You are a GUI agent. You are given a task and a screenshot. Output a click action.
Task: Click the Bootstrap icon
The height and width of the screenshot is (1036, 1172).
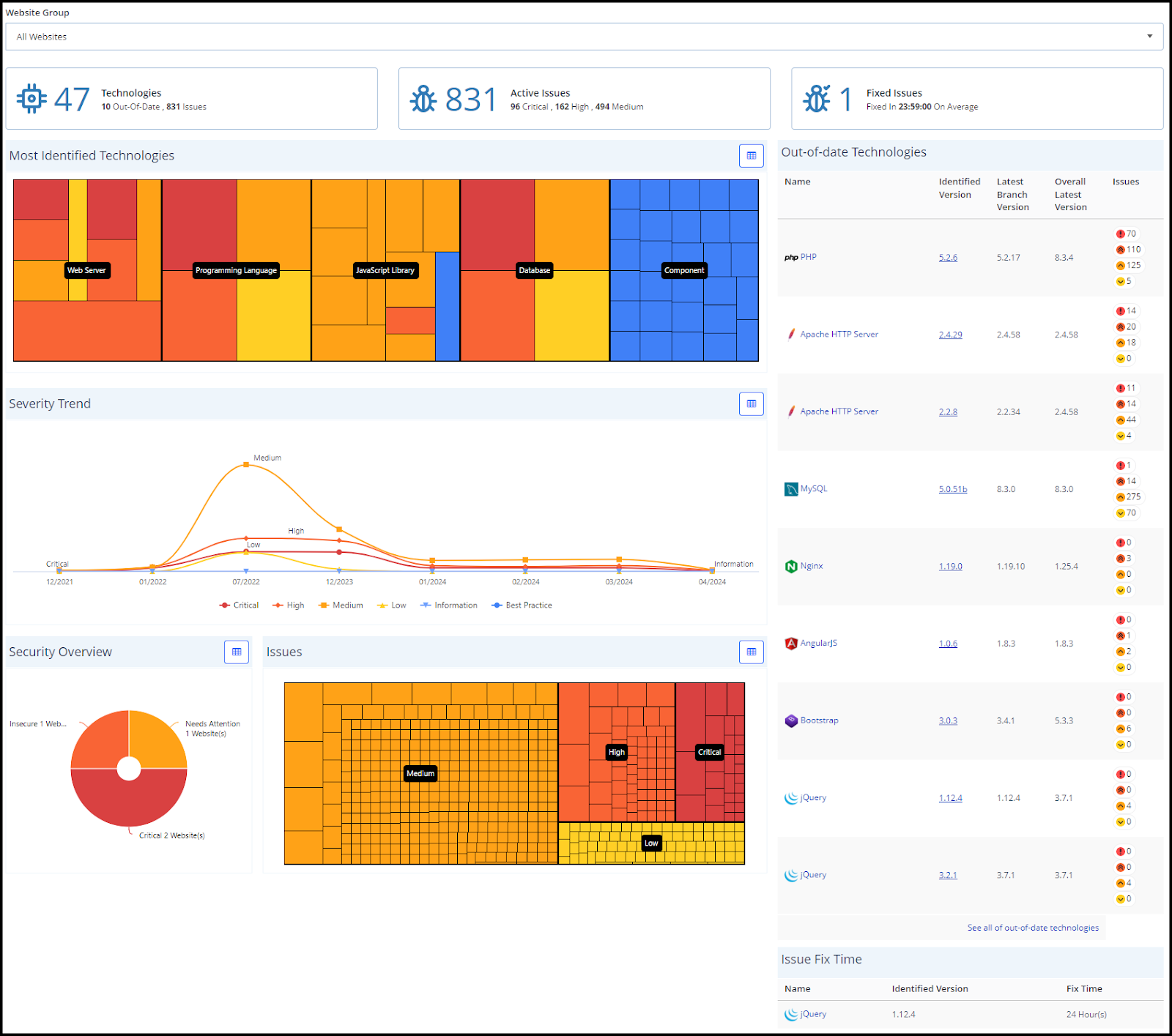790,720
